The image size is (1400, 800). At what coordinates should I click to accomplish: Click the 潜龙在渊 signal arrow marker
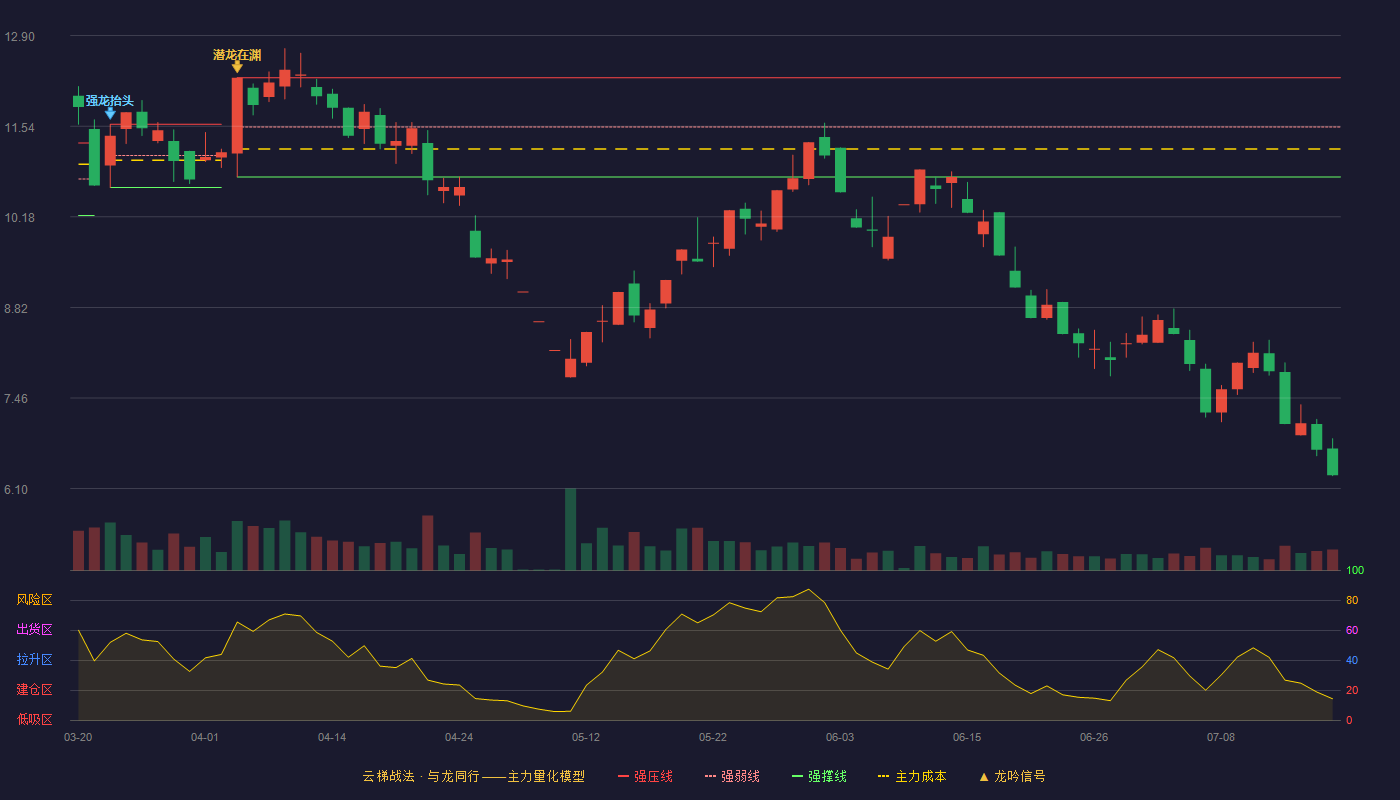(x=237, y=67)
